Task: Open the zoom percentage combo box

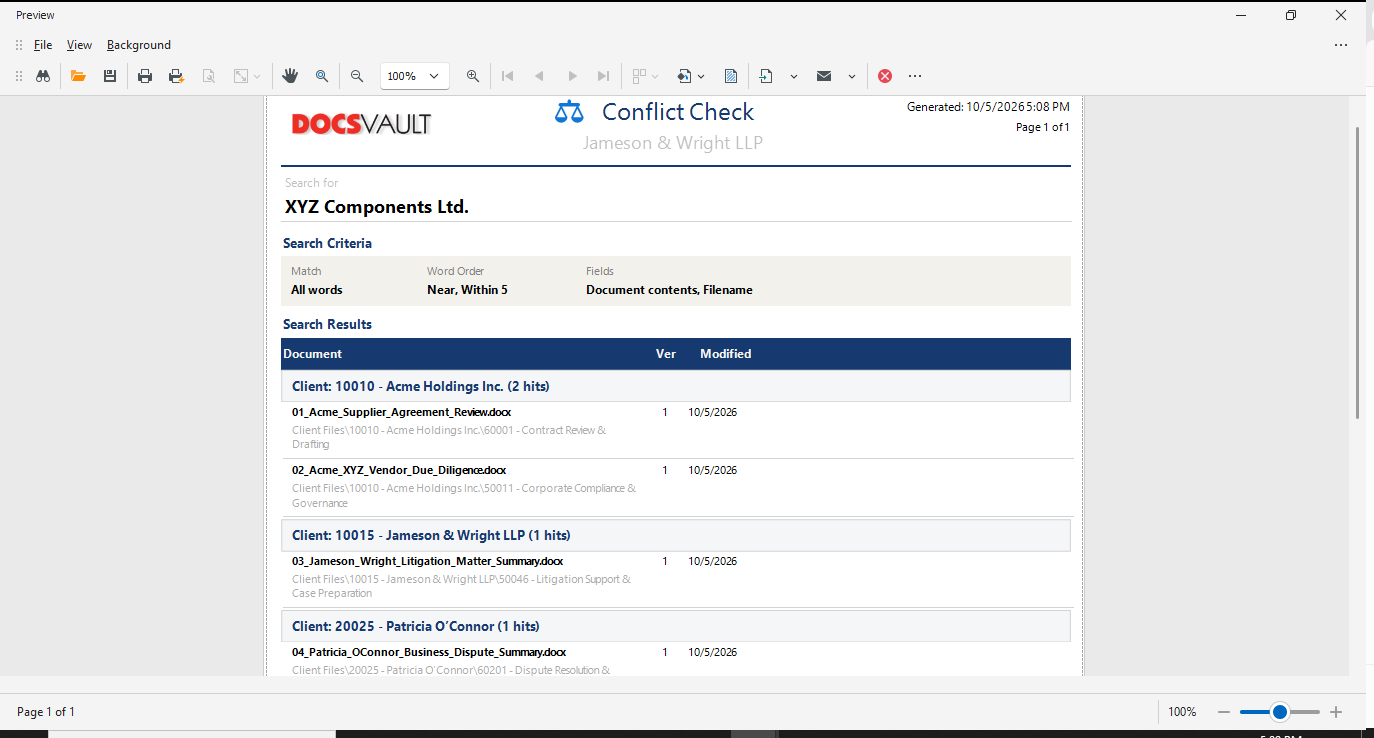Action: pyautogui.click(x=415, y=76)
